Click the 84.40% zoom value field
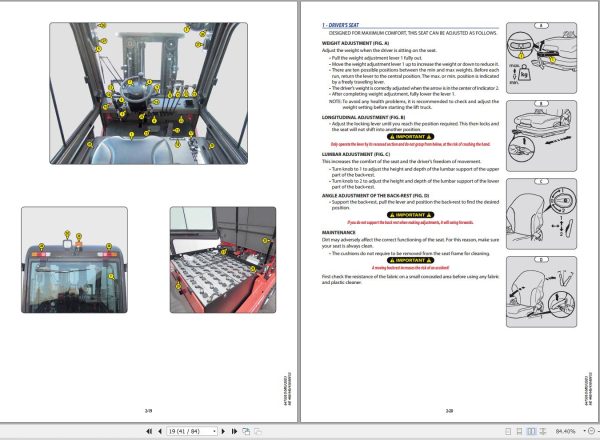The image size is (600, 440). 566,431
